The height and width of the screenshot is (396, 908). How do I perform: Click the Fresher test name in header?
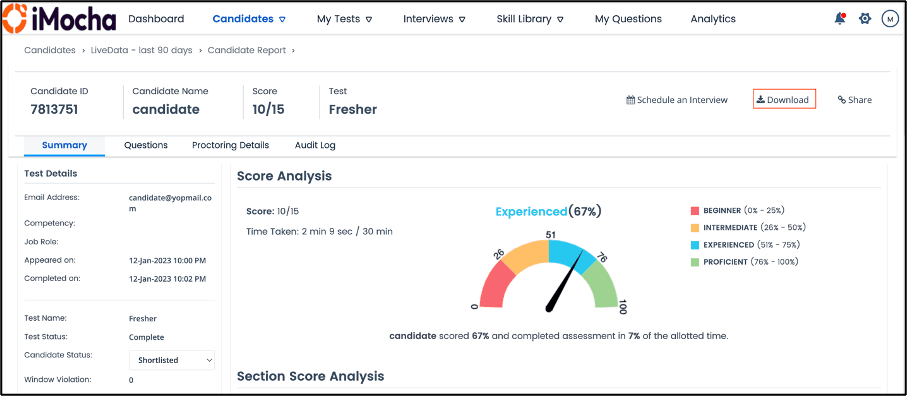pos(353,109)
